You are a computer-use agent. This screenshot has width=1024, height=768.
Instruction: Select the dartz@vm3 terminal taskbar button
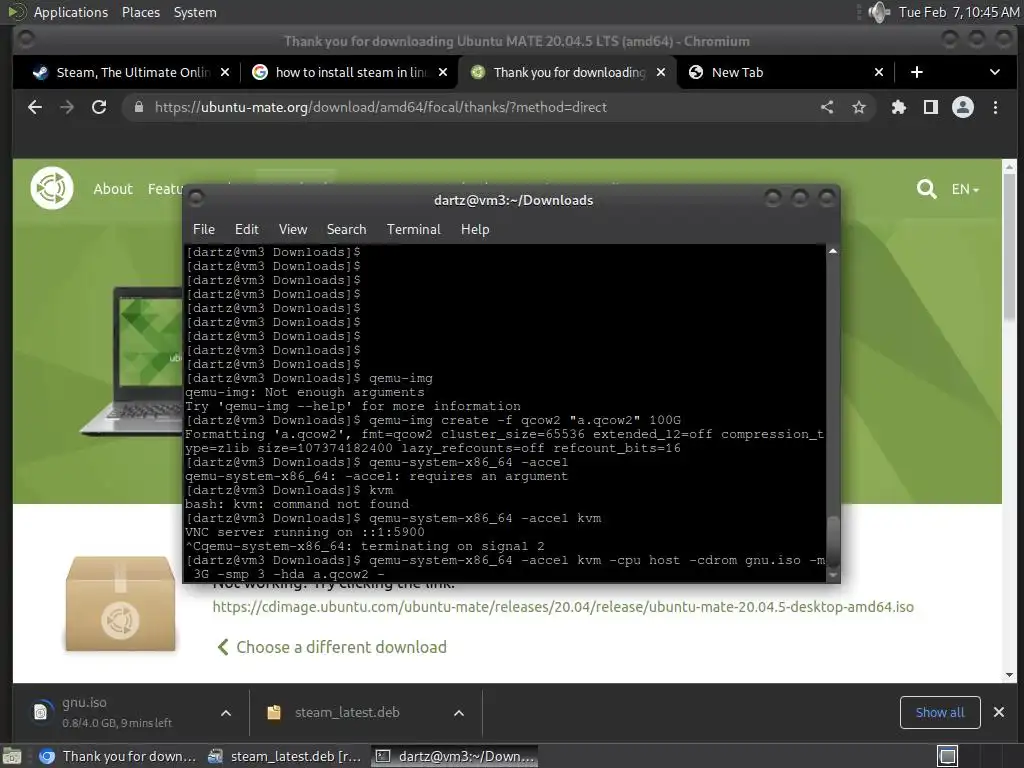point(455,756)
